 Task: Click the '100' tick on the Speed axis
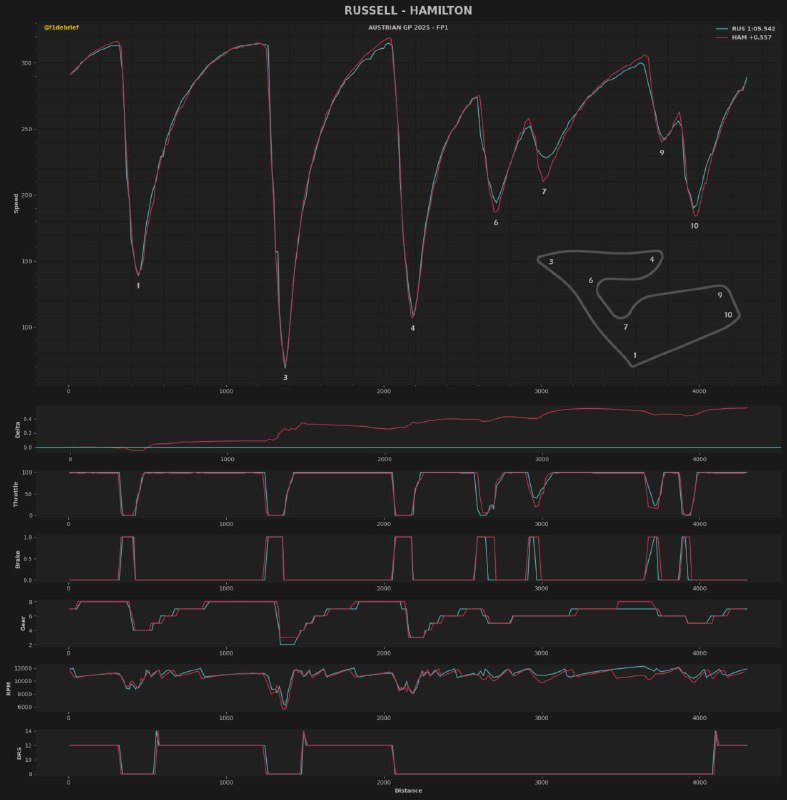pyautogui.click(x=26, y=328)
